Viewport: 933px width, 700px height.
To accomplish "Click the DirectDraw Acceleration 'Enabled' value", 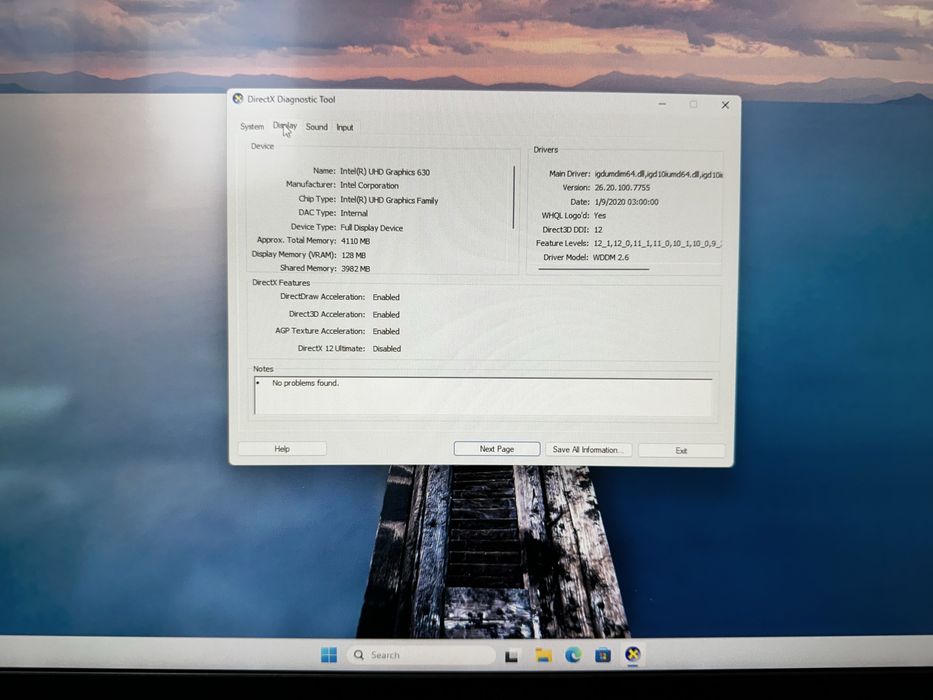I will pos(386,297).
